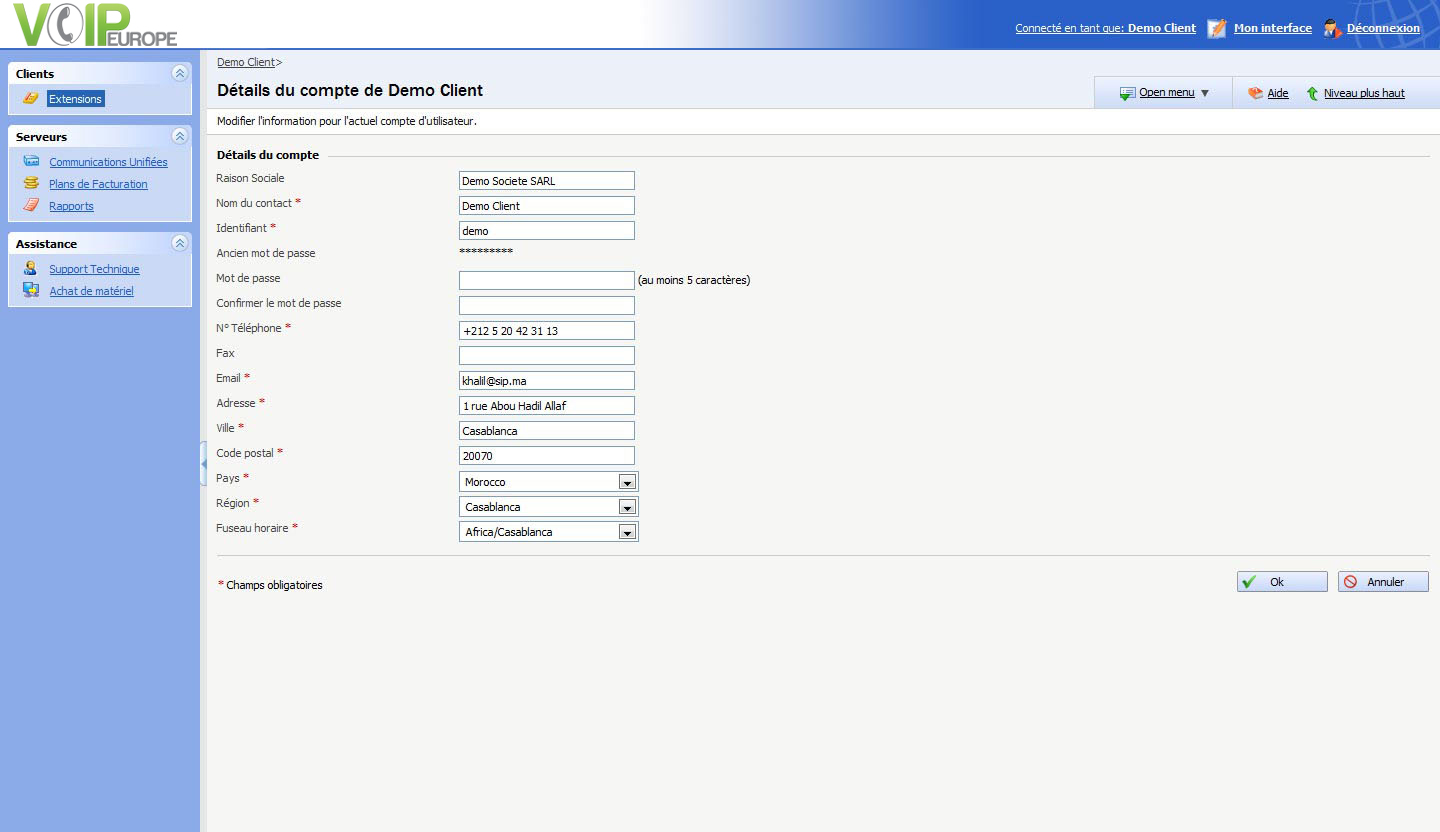Image resolution: width=1440 pixels, height=832 pixels.
Task: Open the Région dropdown
Action: coord(627,507)
